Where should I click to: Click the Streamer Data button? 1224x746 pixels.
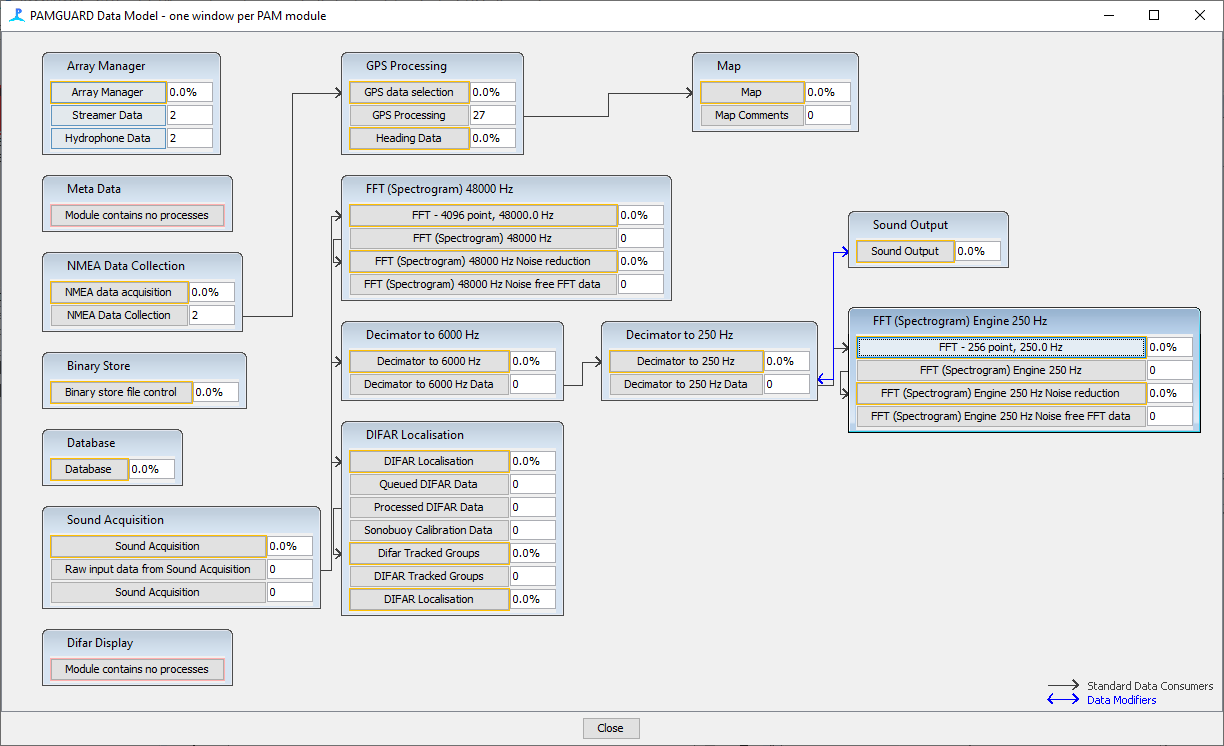(108, 115)
